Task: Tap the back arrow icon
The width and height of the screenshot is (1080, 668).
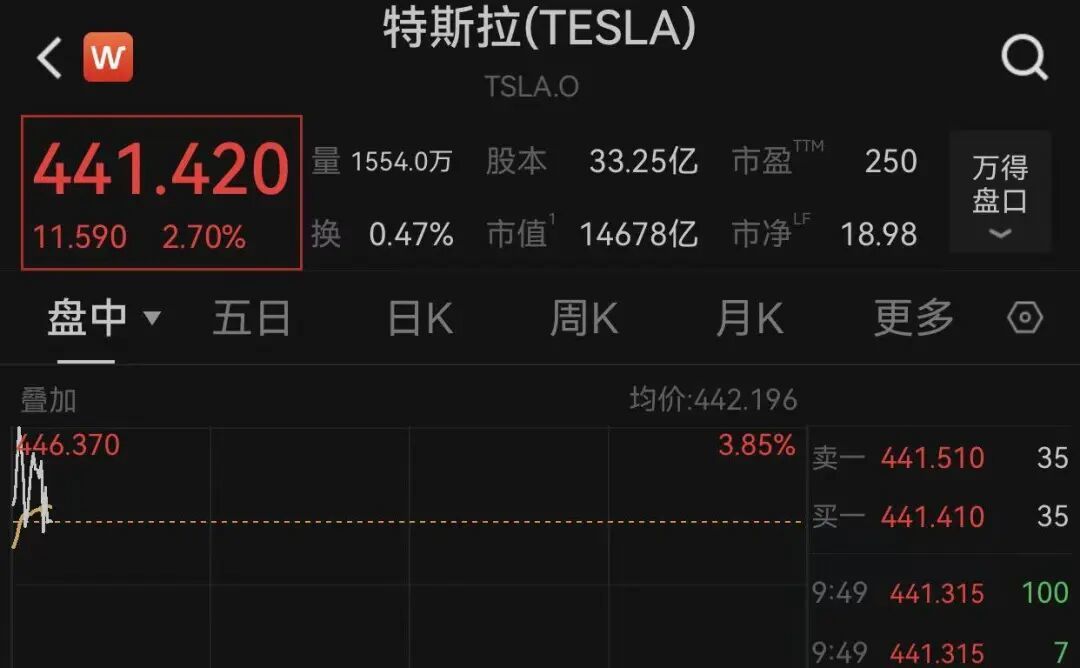Action: 49,59
